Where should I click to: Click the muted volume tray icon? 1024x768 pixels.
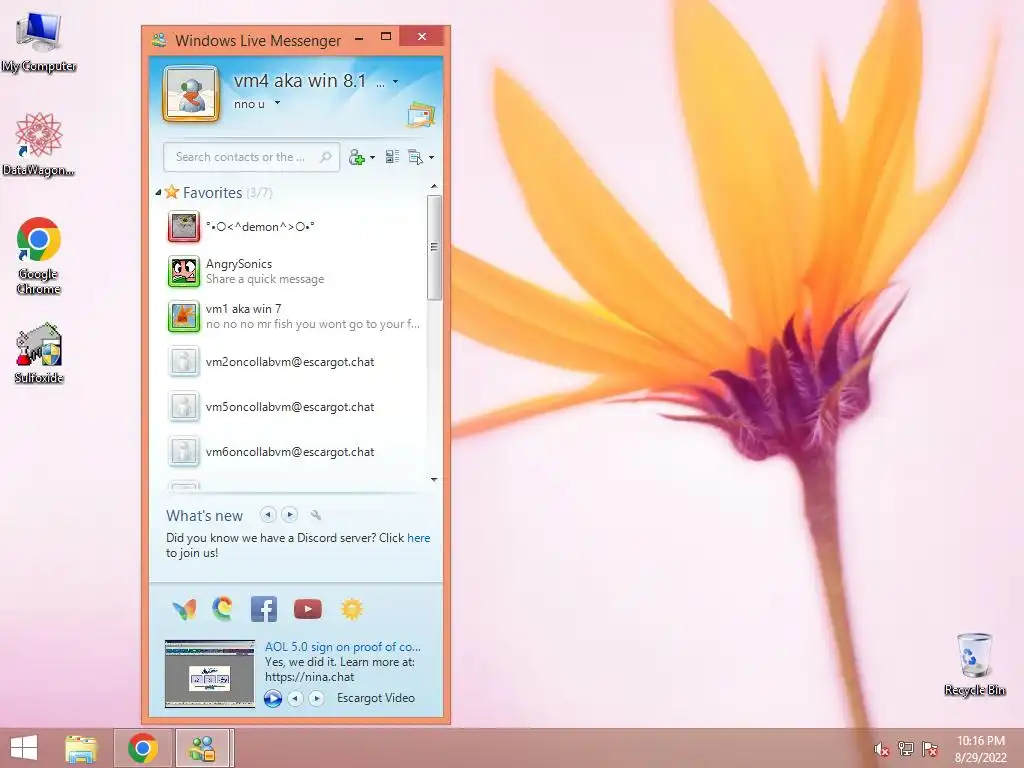(x=882, y=749)
